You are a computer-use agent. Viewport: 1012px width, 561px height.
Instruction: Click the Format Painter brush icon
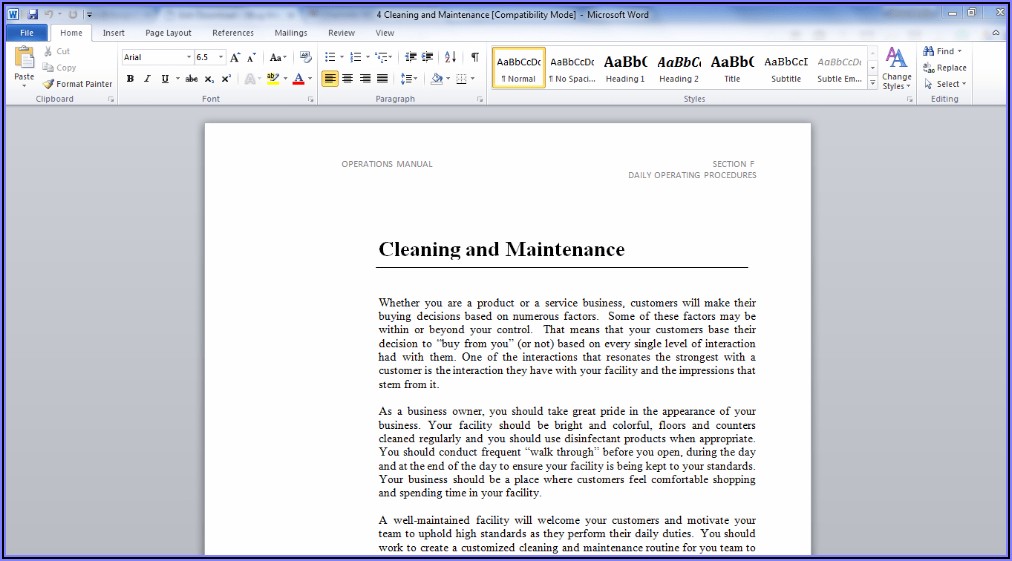click(x=49, y=84)
